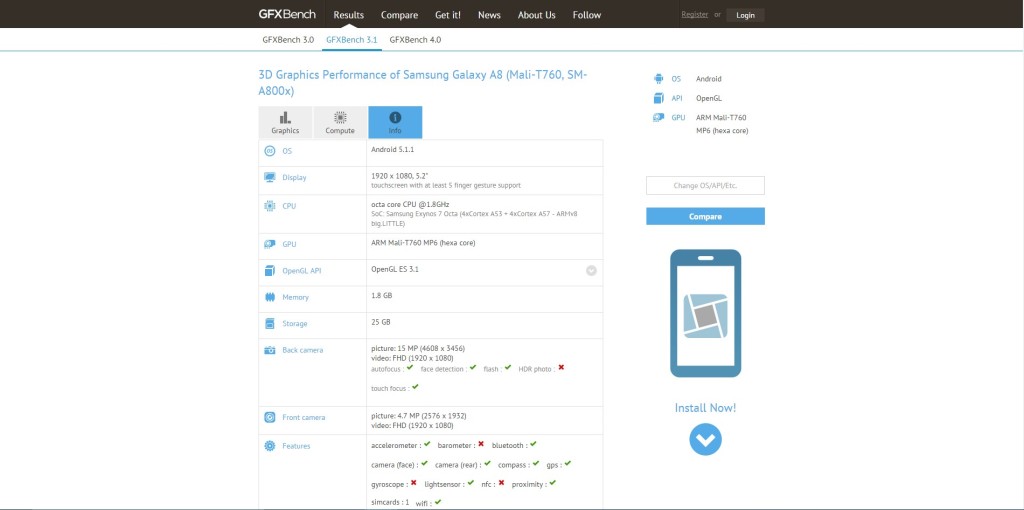This screenshot has width=1024, height=510.
Task: Click the accelerometer checkmark
Action: (426, 444)
